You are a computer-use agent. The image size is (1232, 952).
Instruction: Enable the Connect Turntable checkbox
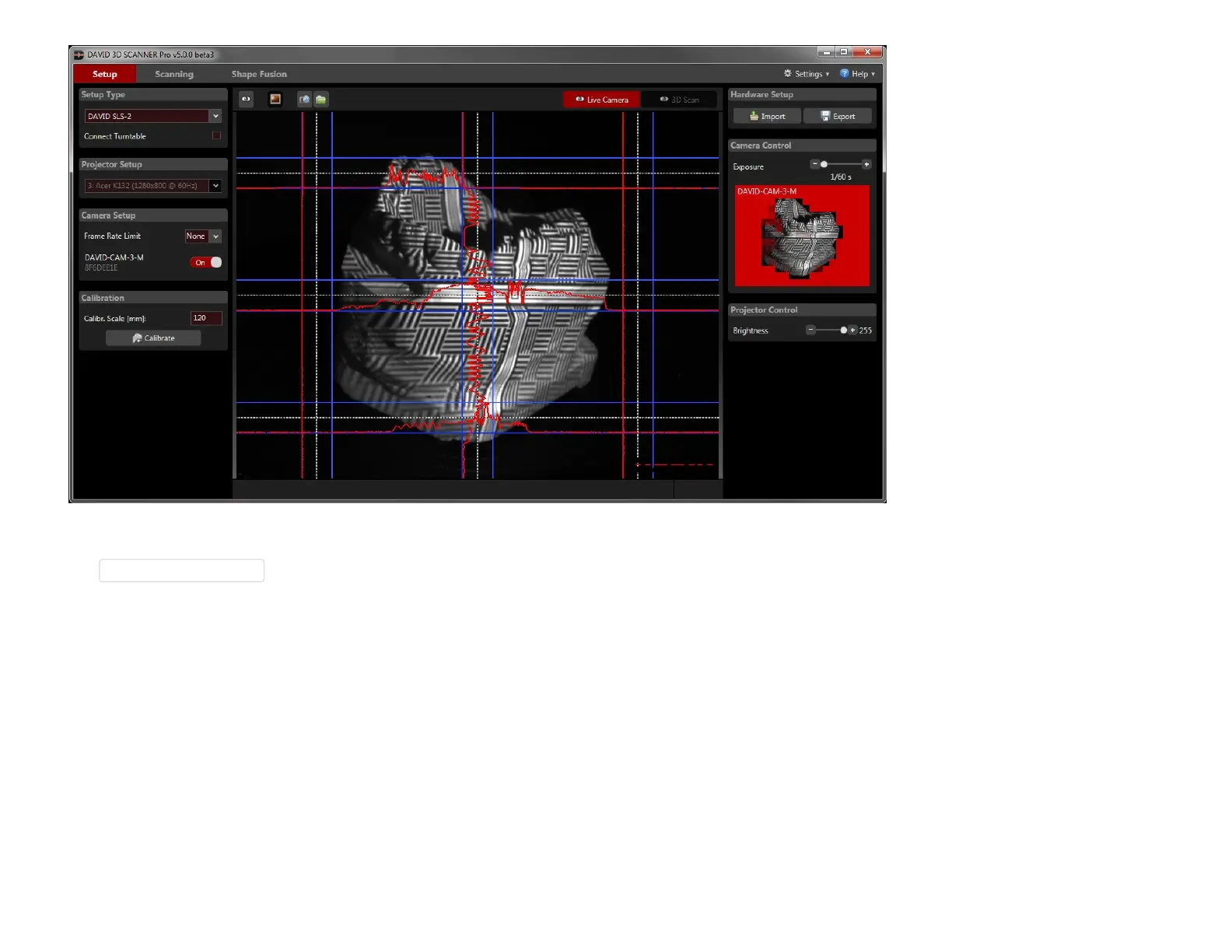point(216,135)
